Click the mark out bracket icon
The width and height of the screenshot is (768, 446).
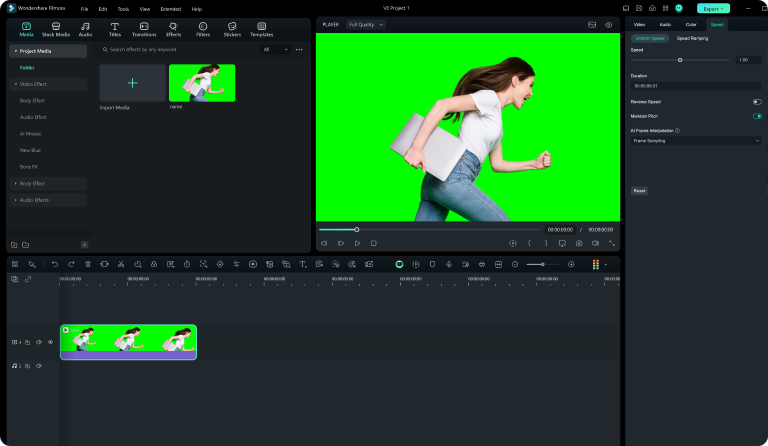coord(546,243)
